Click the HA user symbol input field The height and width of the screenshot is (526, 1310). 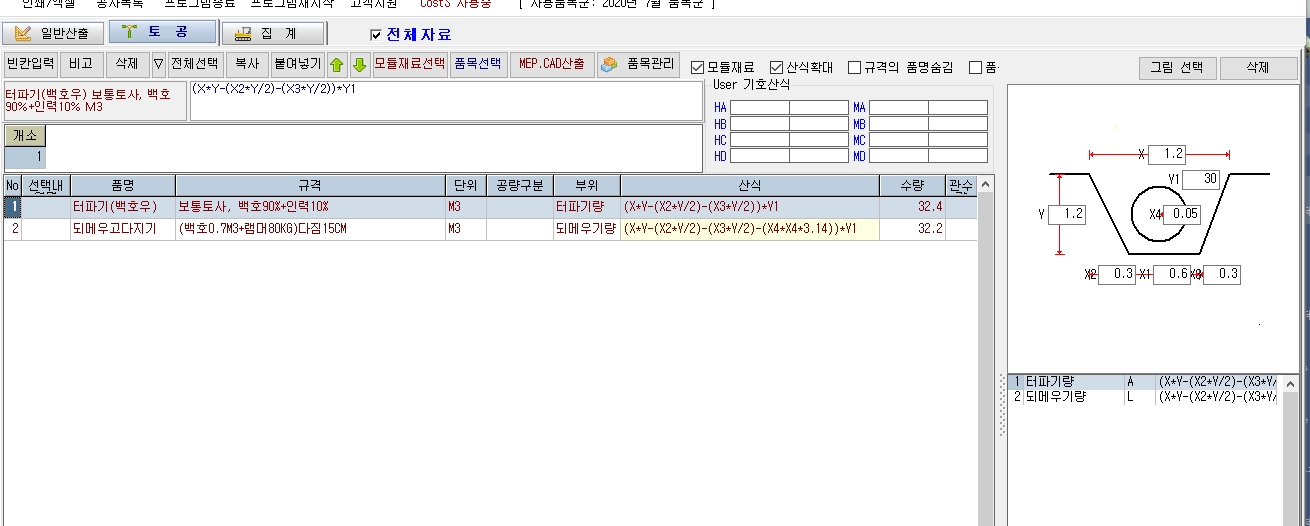coord(752,108)
